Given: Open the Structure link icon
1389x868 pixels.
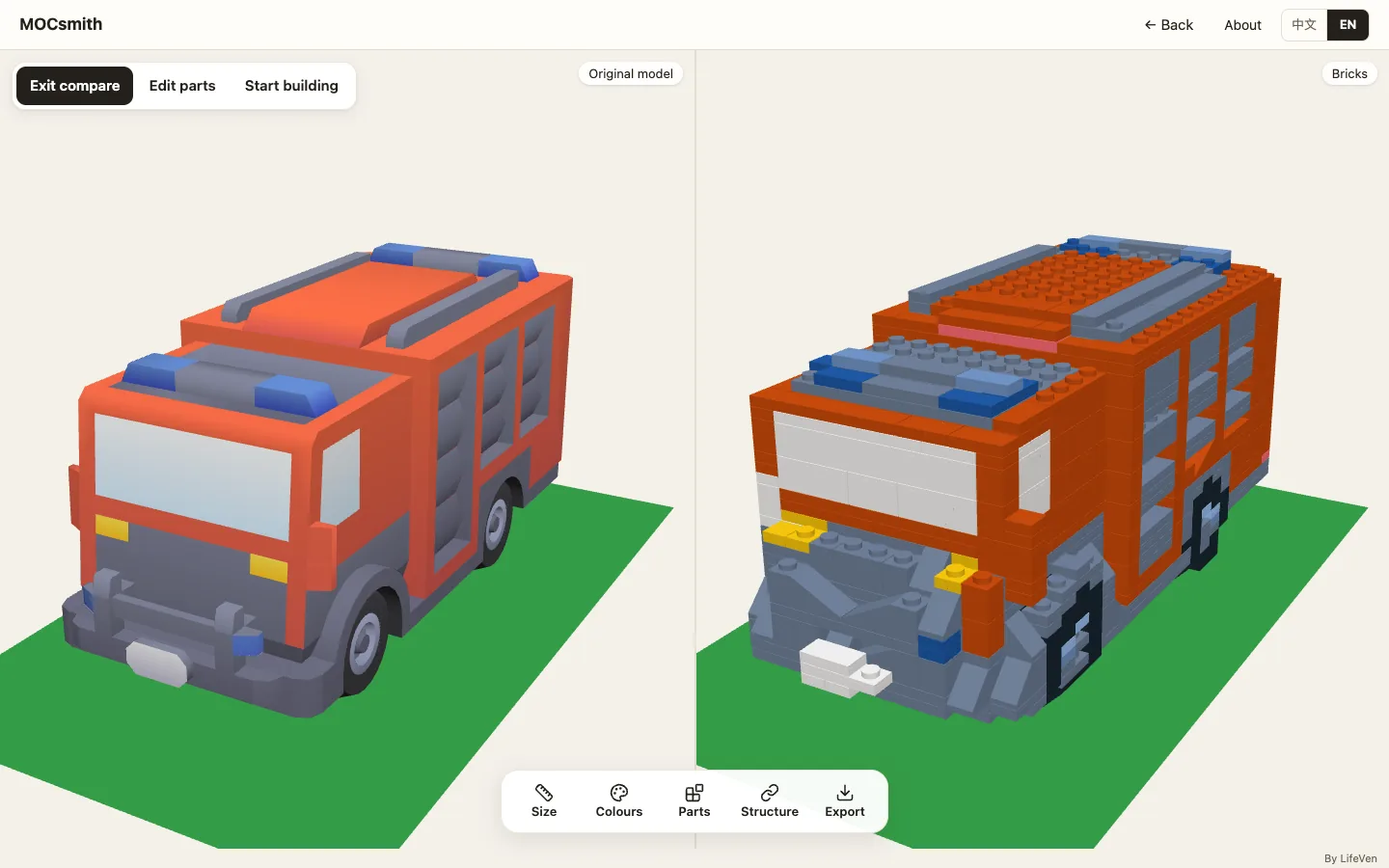Looking at the screenshot, I should [x=770, y=793].
